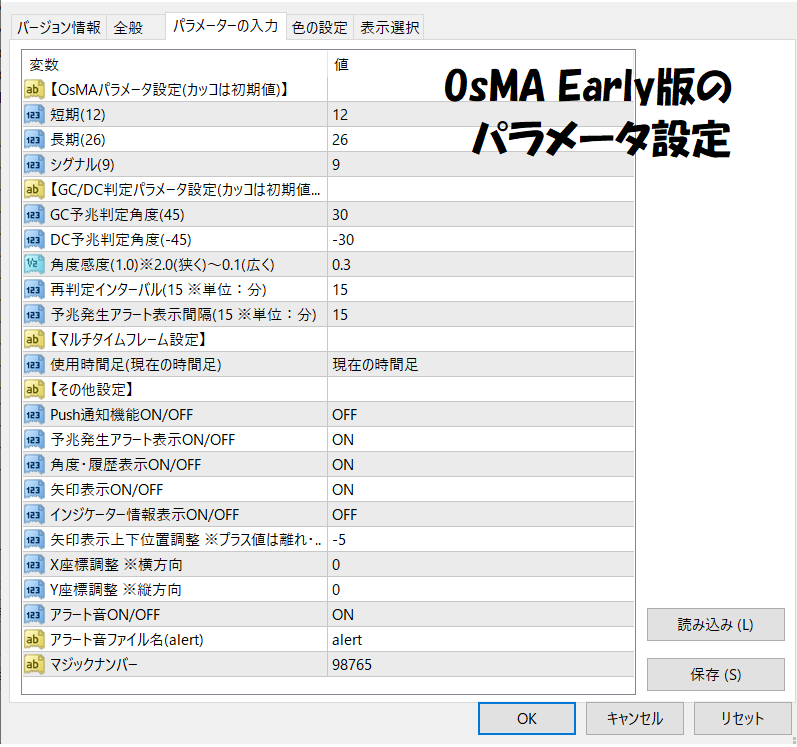The image size is (797, 747).
Task: Click the icon beside Push通知機能ON/OFF
Action: 34,415
